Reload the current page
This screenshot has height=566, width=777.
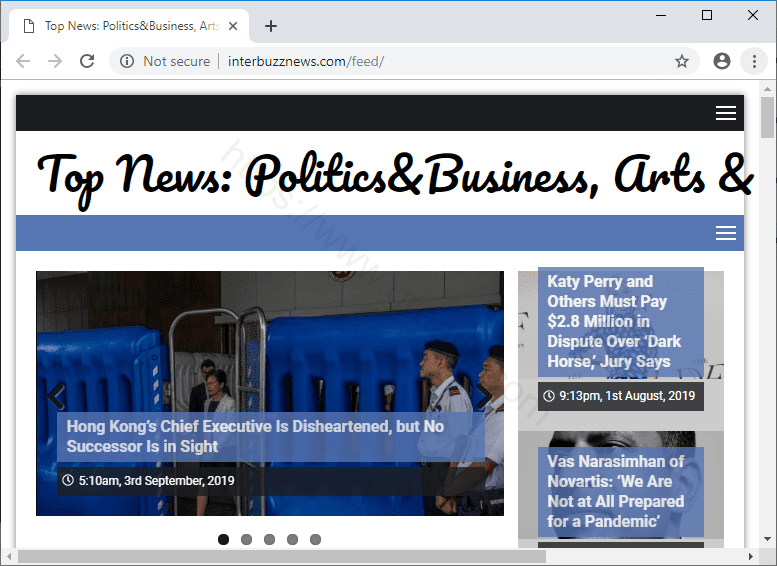[87, 61]
